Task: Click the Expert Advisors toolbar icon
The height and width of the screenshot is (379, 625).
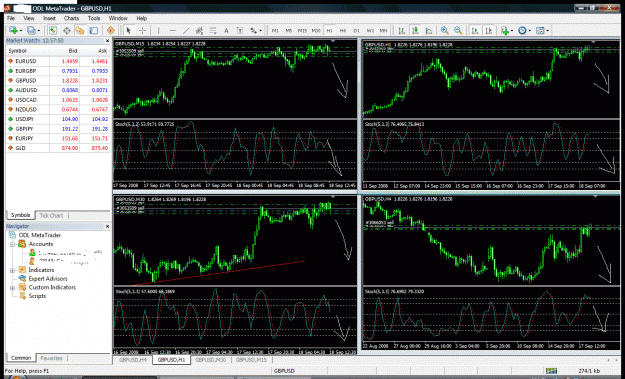Action: tap(110, 30)
